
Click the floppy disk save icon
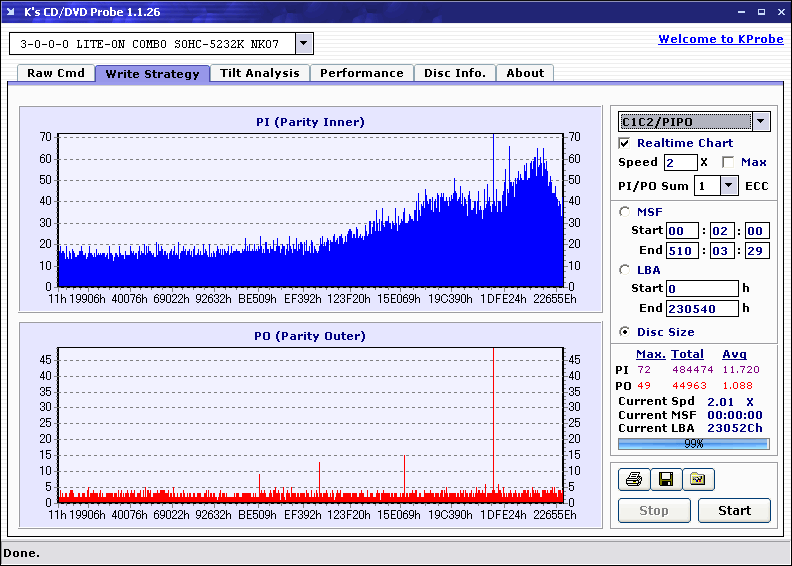click(666, 479)
